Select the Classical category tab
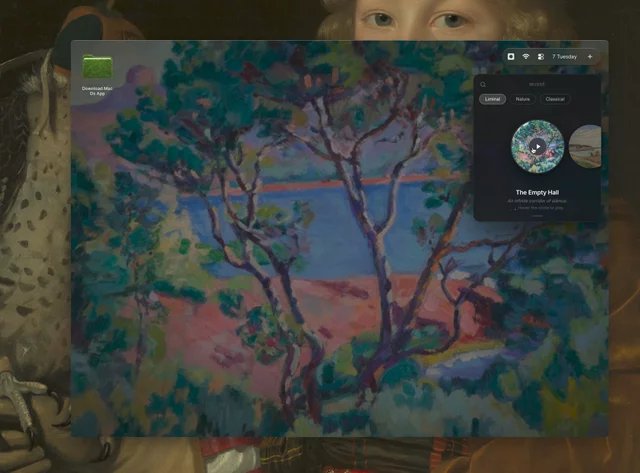The image size is (640, 473). tap(555, 99)
